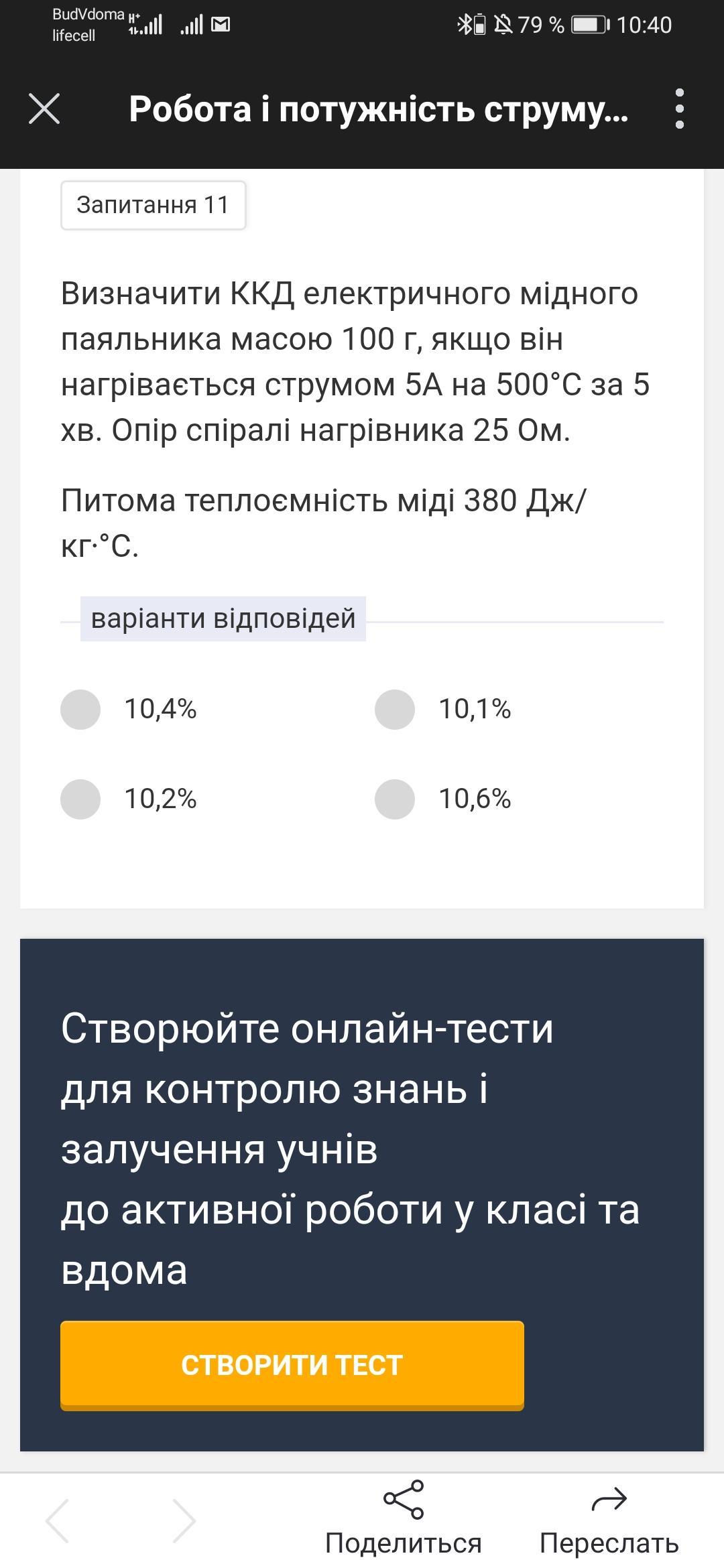Select the 10,6% answer option

pyautogui.click(x=395, y=799)
